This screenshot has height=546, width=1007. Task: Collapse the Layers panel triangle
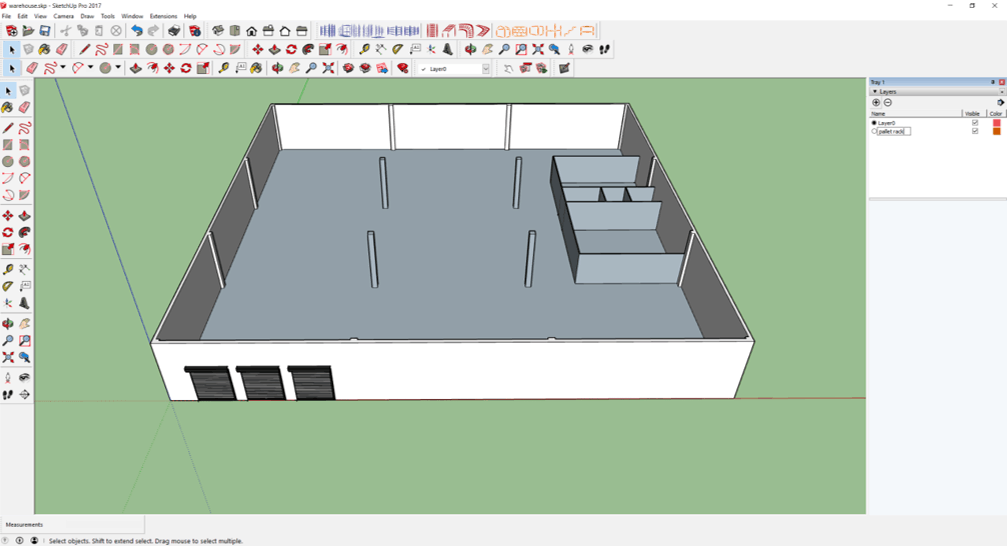pos(875,91)
